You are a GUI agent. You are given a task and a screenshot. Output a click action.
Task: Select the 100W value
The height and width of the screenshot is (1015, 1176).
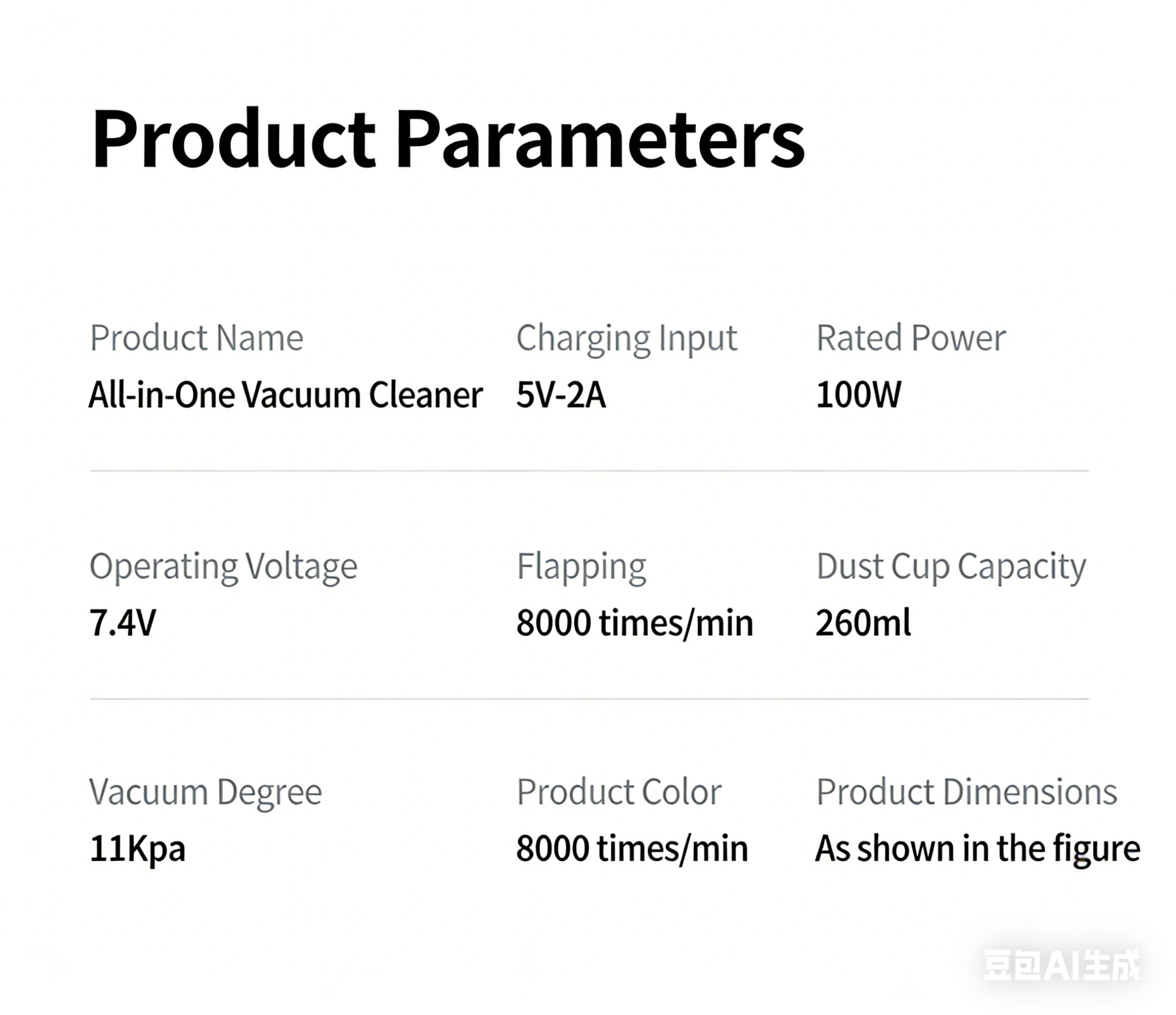click(858, 395)
